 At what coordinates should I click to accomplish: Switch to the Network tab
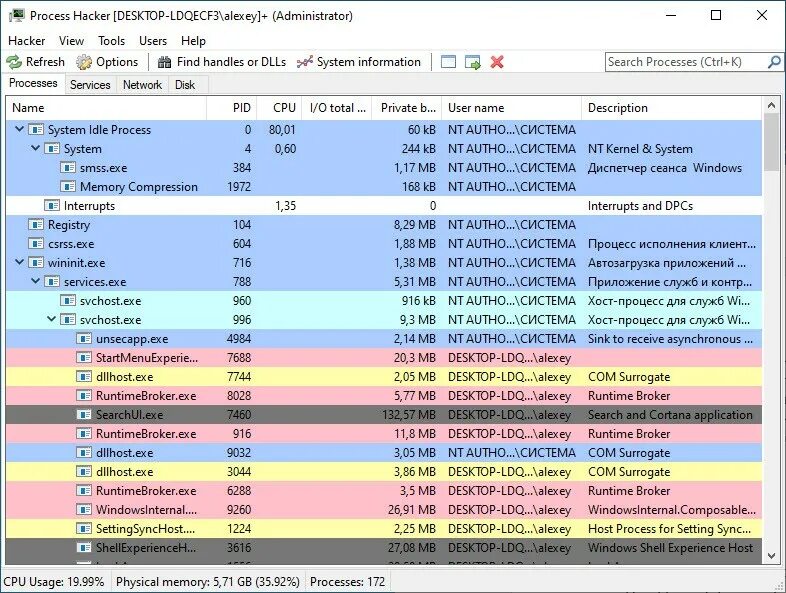coord(142,85)
